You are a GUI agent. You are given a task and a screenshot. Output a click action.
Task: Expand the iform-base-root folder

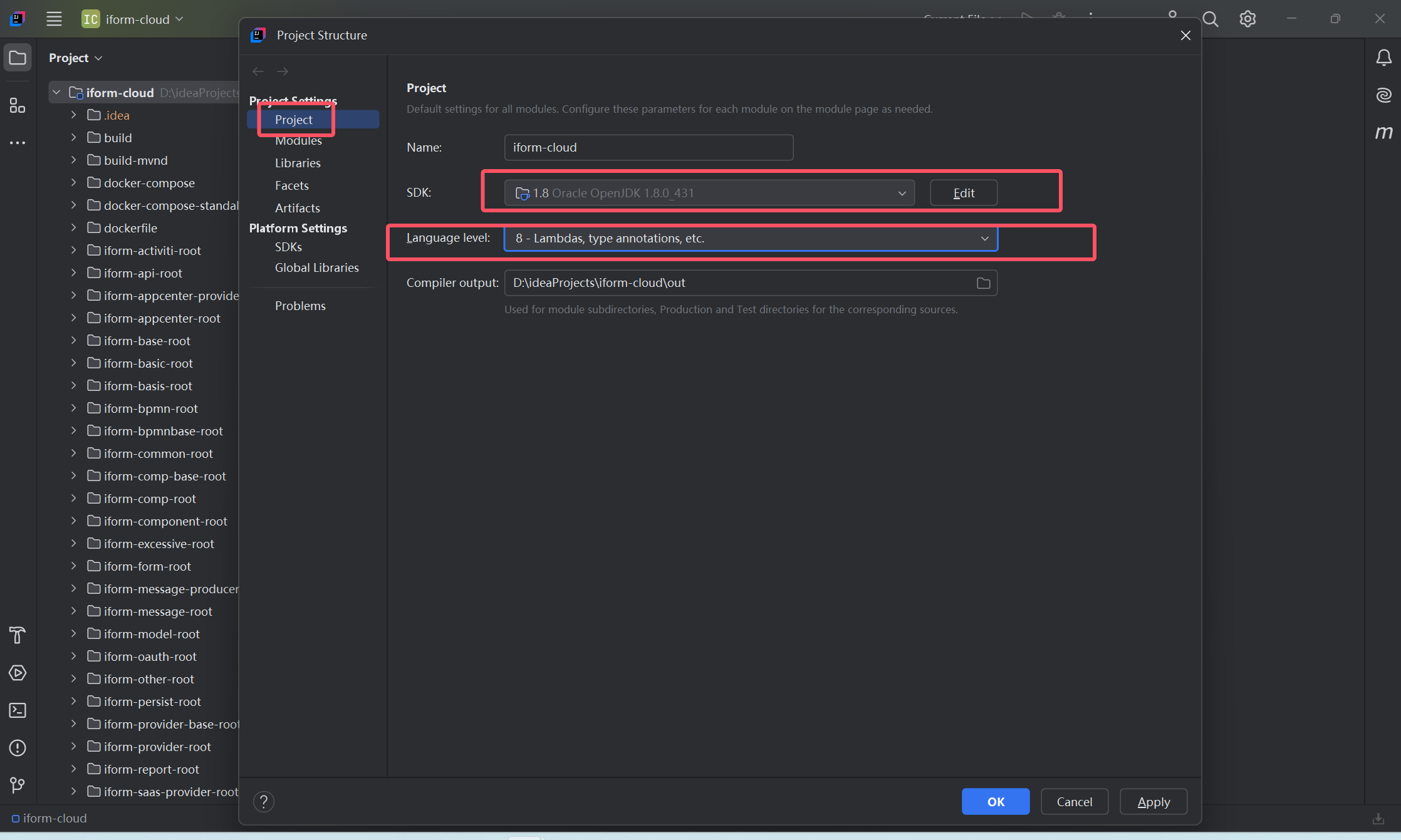click(74, 341)
